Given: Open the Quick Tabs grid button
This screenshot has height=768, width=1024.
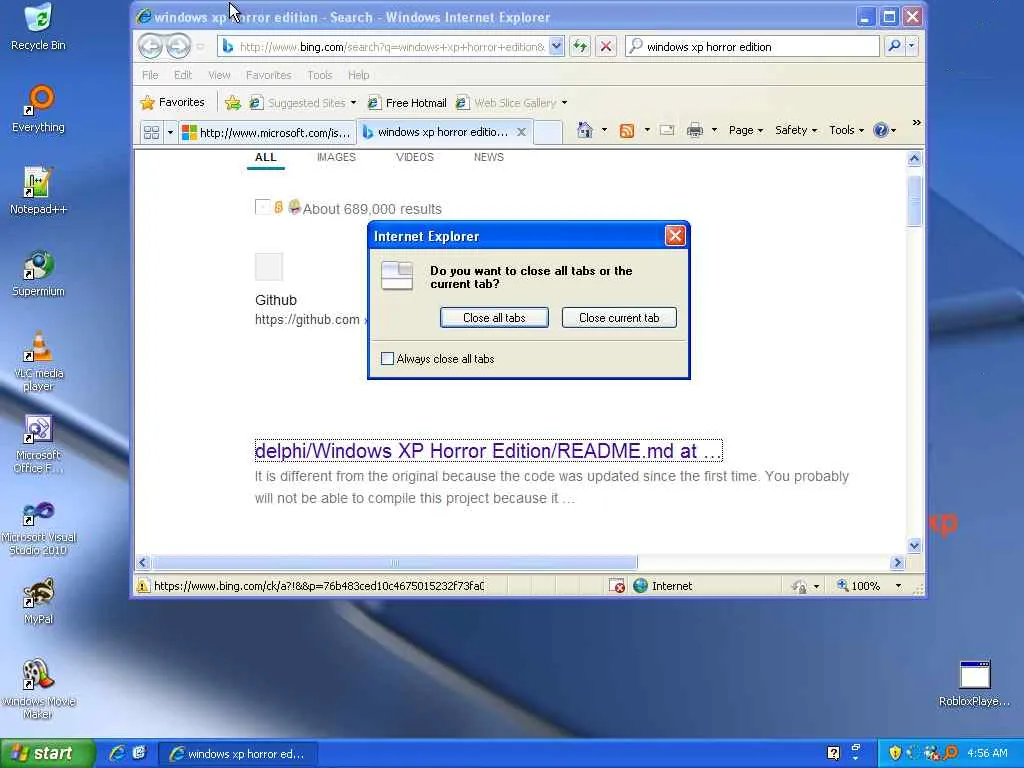Looking at the screenshot, I should (152, 133).
